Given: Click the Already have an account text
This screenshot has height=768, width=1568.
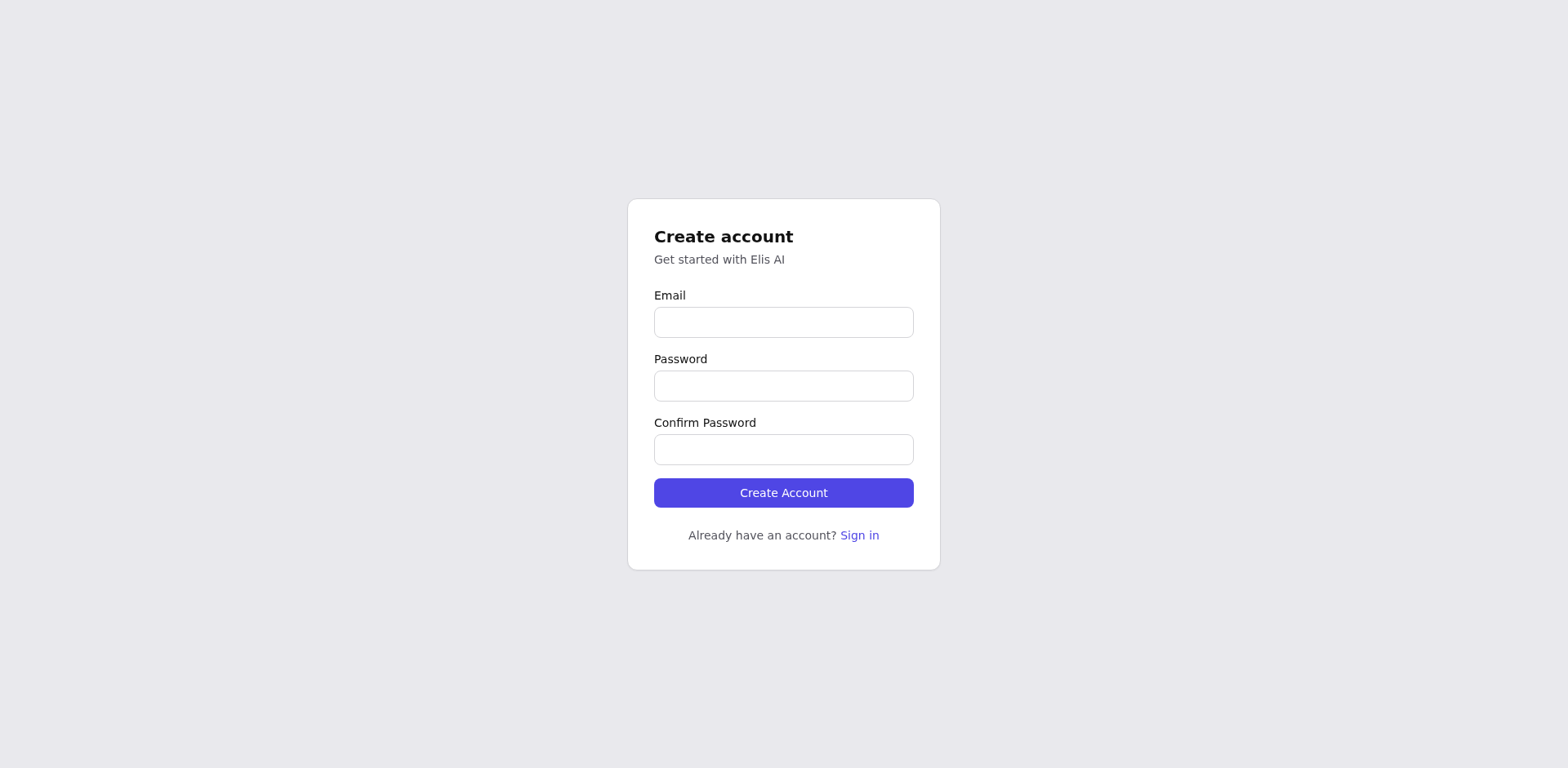Looking at the screenshot, I should [x=759, y=535].
